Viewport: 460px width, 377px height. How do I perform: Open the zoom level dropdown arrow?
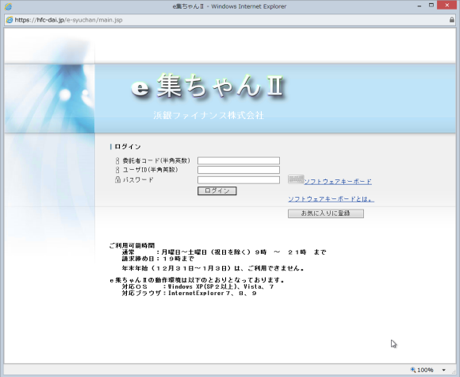pos(444,370)
